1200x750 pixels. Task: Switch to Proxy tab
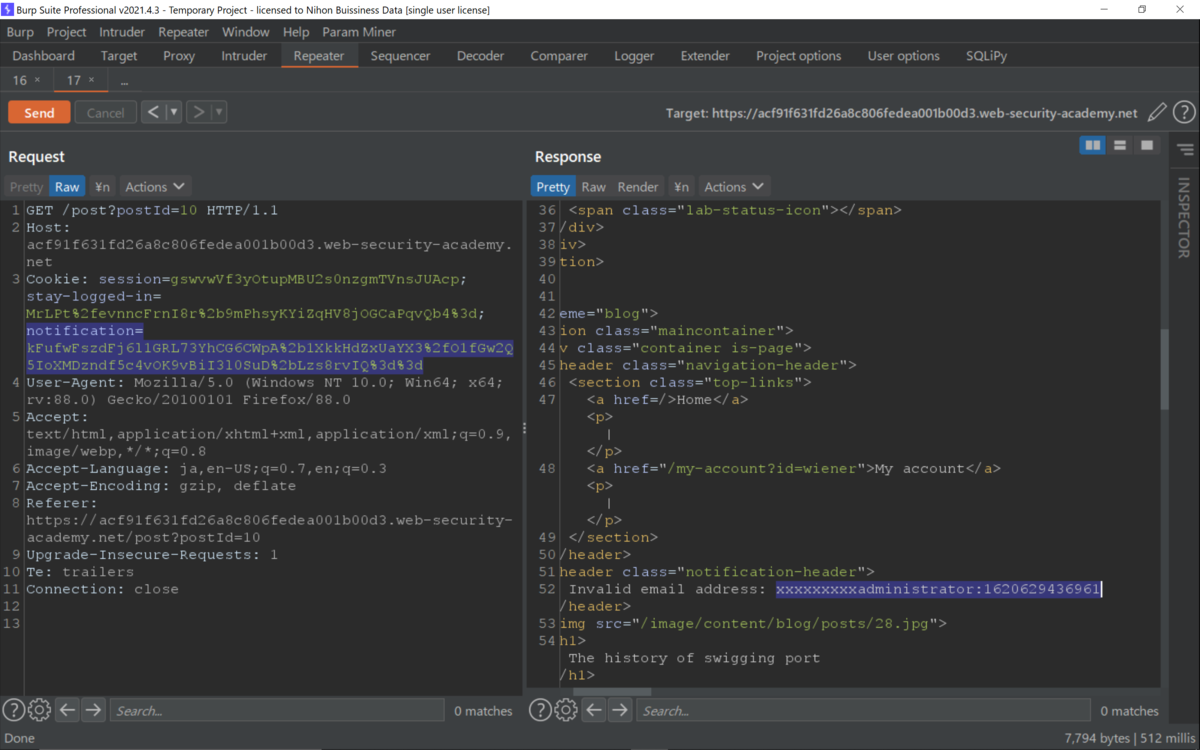point(179,56)
